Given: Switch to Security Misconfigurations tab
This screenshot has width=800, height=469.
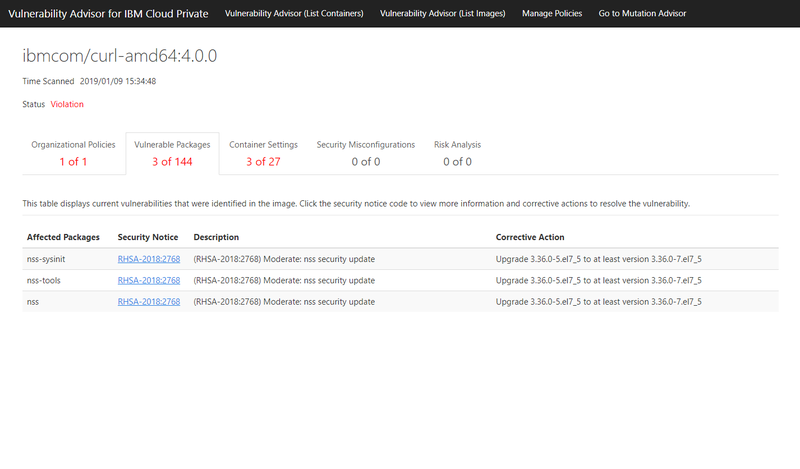Looking at the screenshot, I should tap(366, 153).
